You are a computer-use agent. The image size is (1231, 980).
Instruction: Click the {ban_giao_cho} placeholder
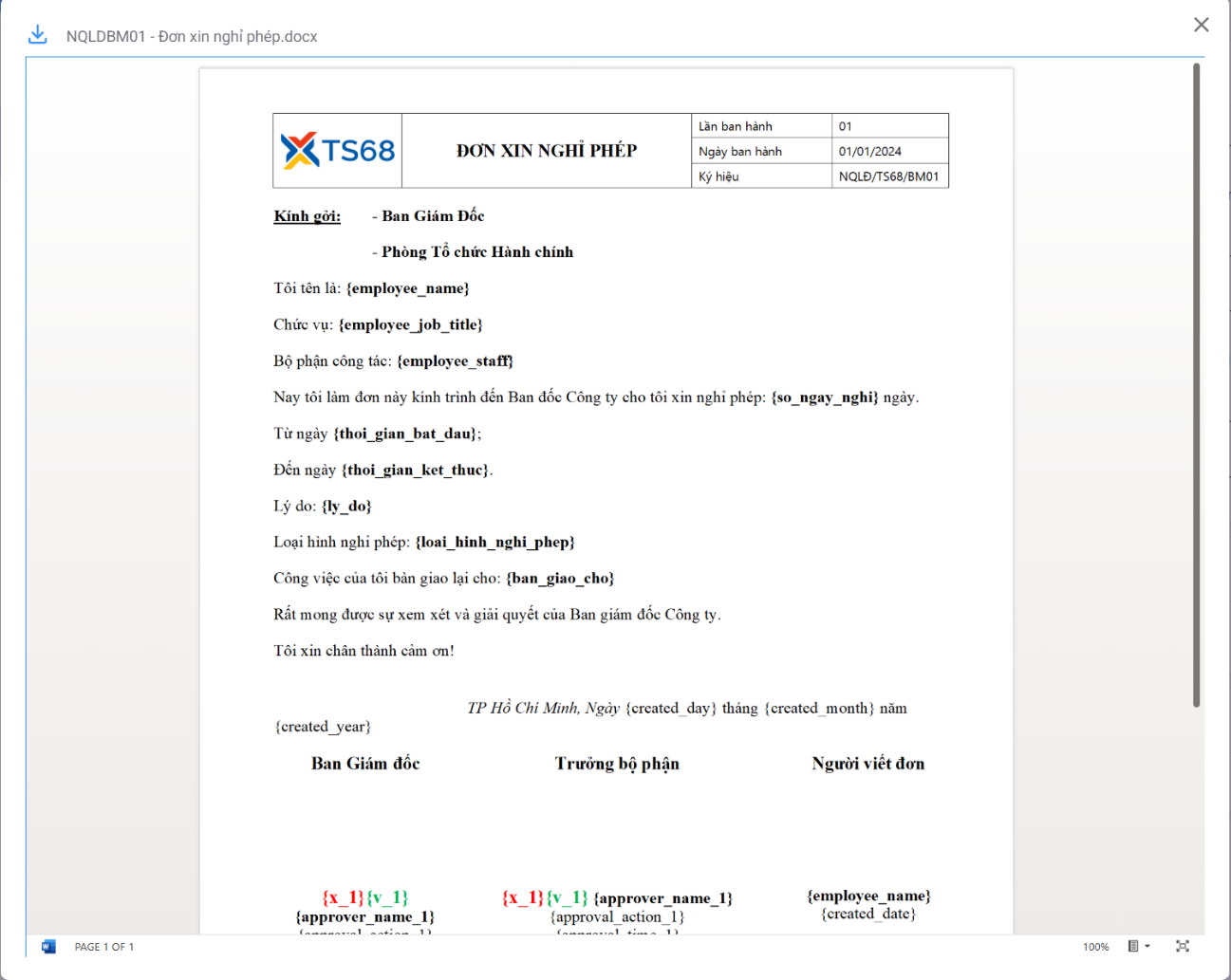(x=560, y=578)
